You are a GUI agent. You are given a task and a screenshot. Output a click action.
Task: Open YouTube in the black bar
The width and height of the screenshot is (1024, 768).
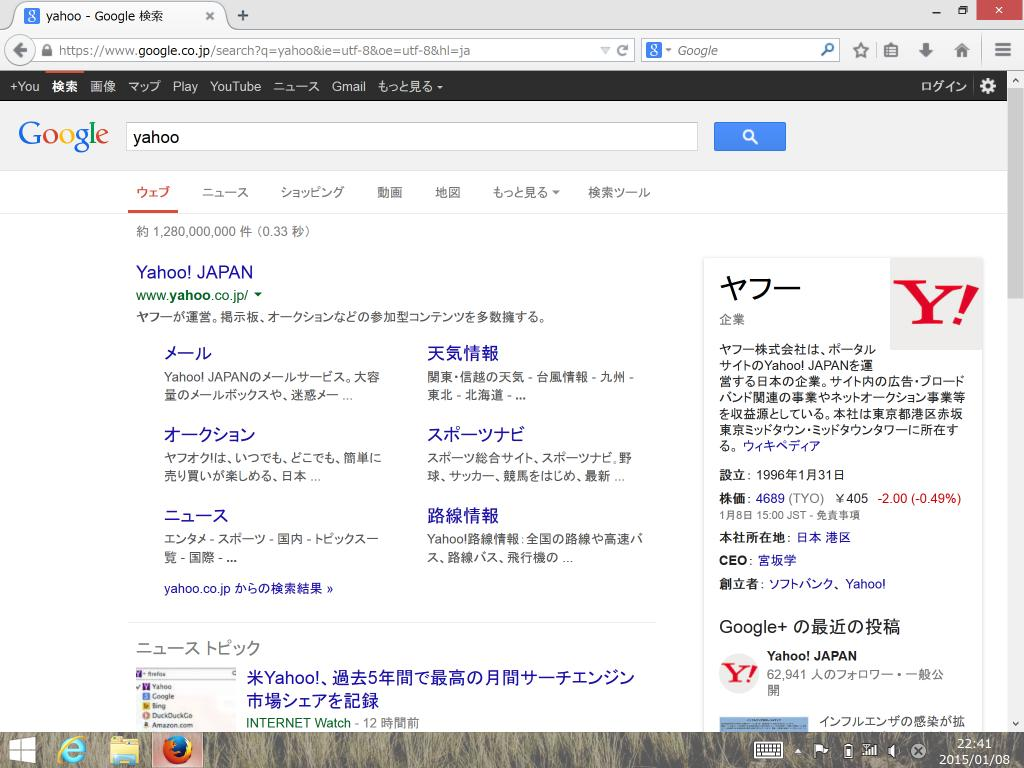click(235, 86)
